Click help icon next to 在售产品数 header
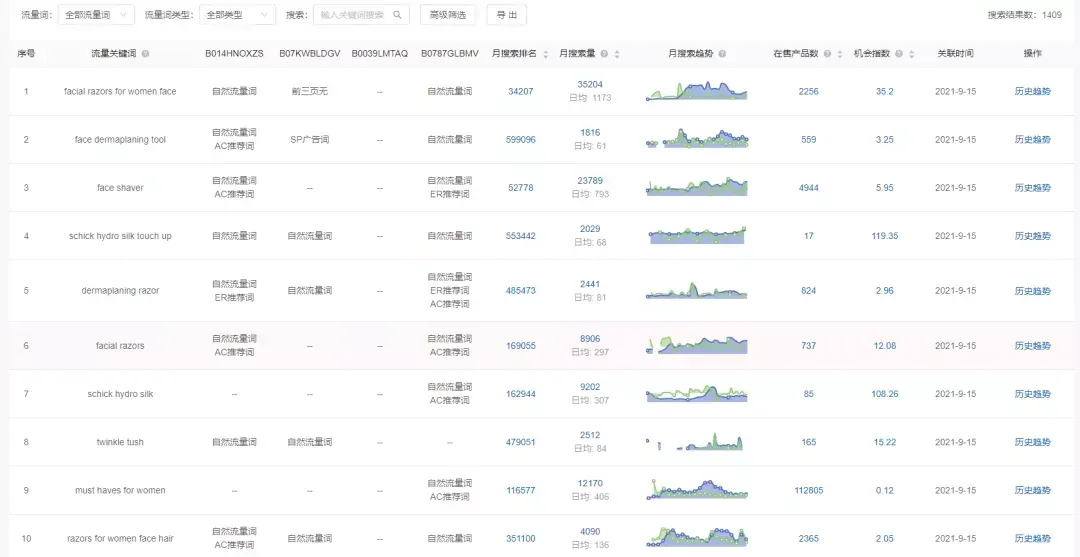 (x=827, y=53)
